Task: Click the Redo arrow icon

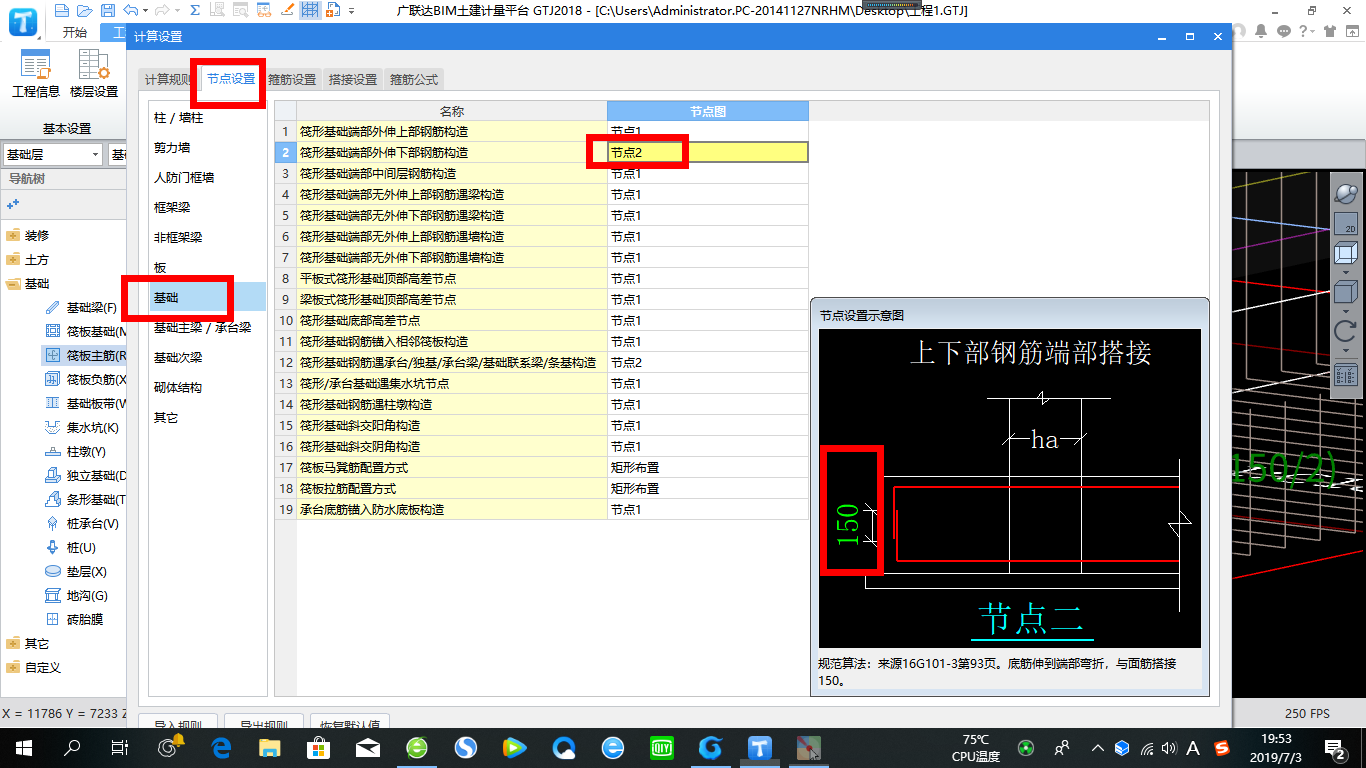Action: (x=163, y=10)
